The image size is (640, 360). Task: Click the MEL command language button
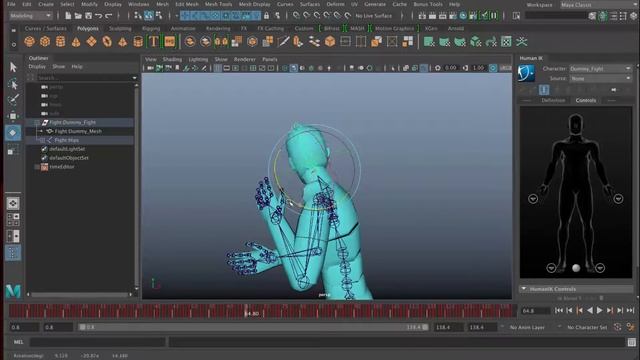coord(18,342)
